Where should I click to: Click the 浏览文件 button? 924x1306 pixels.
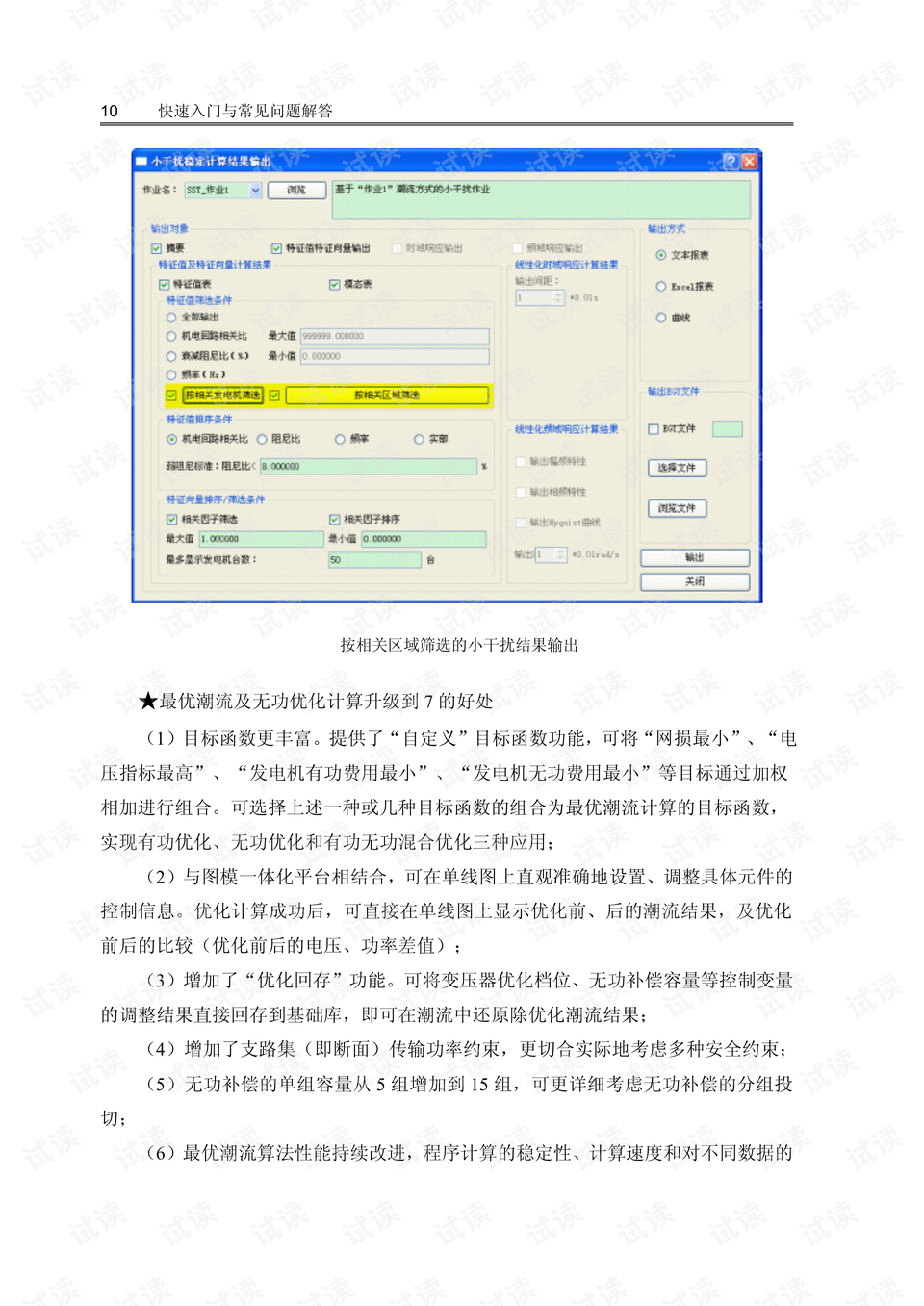[677, 508]
